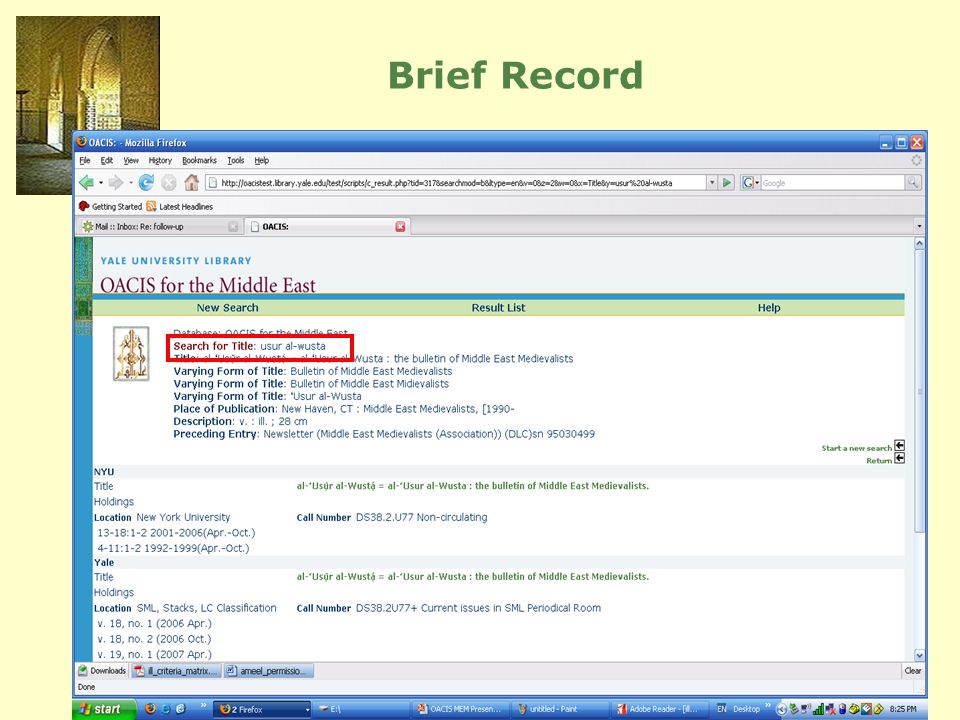Open the Edit menu
The width and height of the screenshot is (960, 720).
point(107,160)
